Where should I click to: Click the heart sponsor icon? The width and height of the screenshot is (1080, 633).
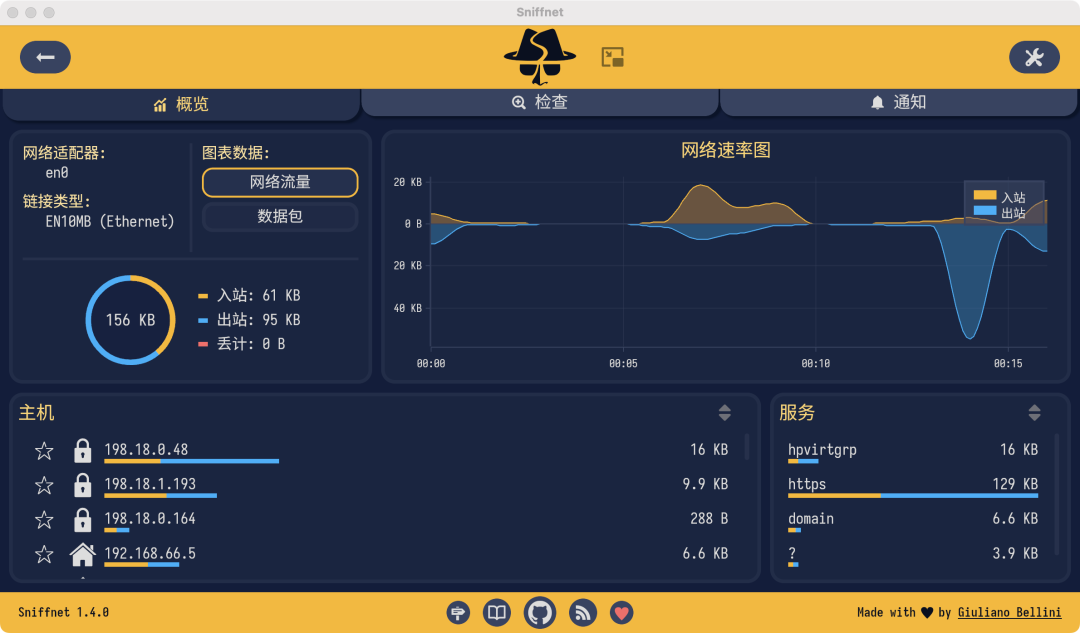point(621,612)
